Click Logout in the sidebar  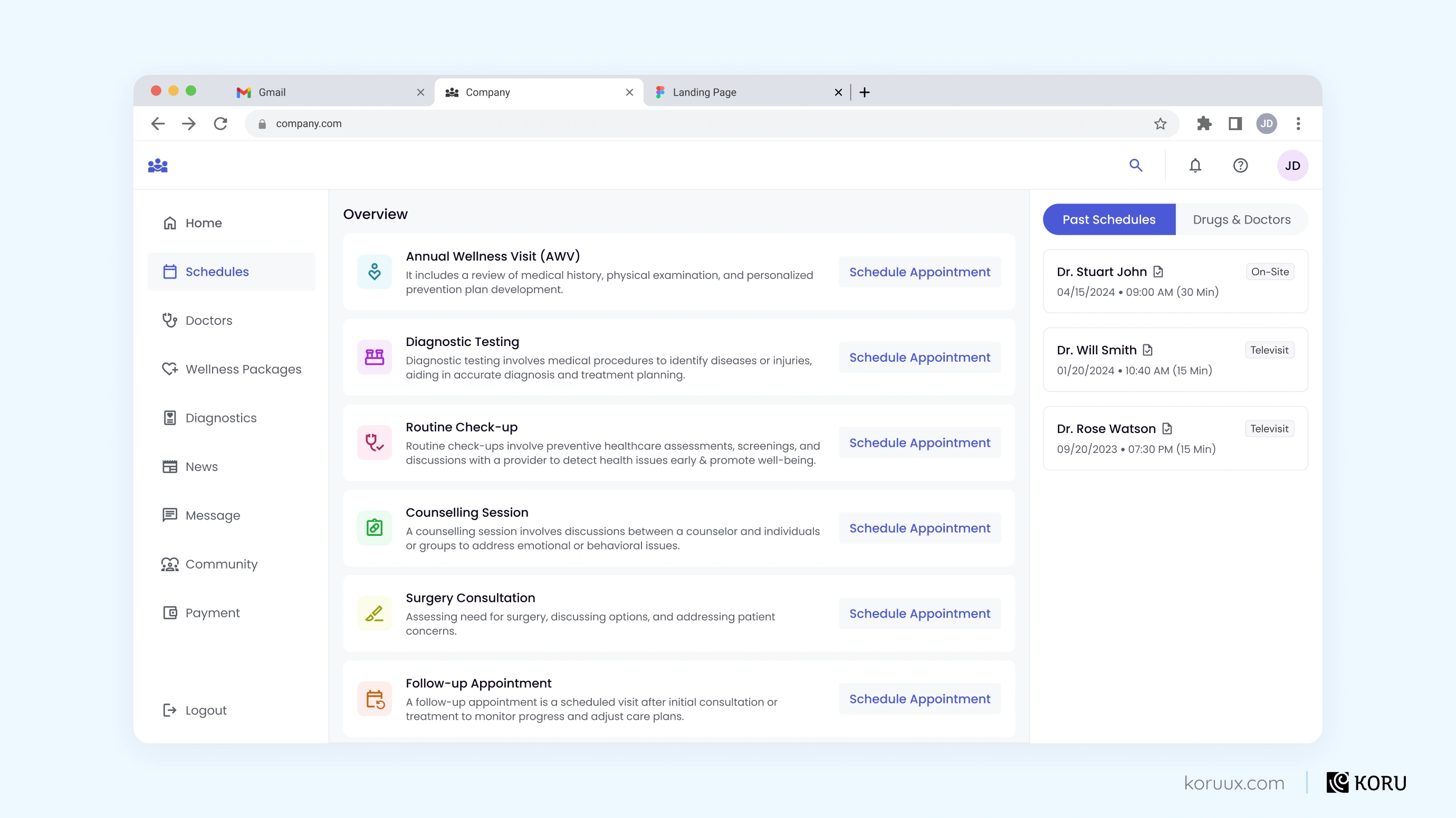231,710
